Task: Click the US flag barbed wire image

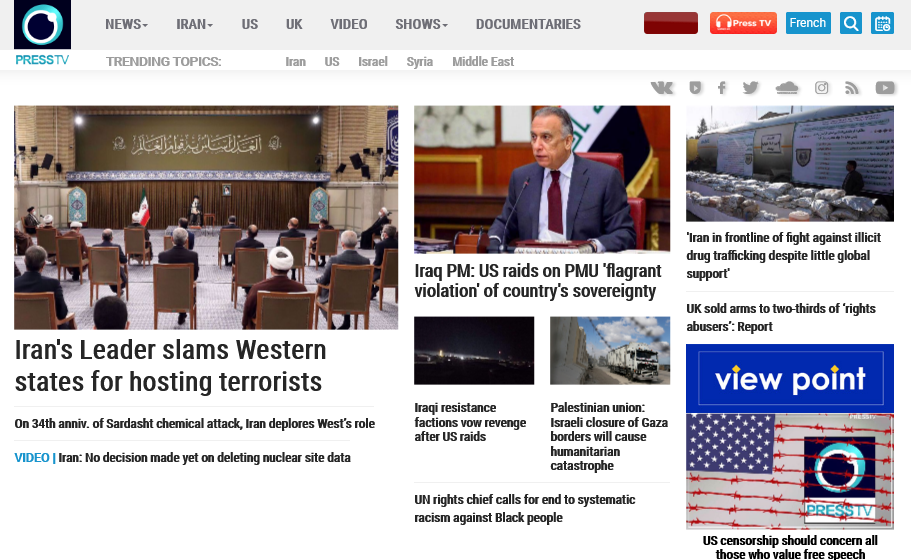Action: click(790, 471)
